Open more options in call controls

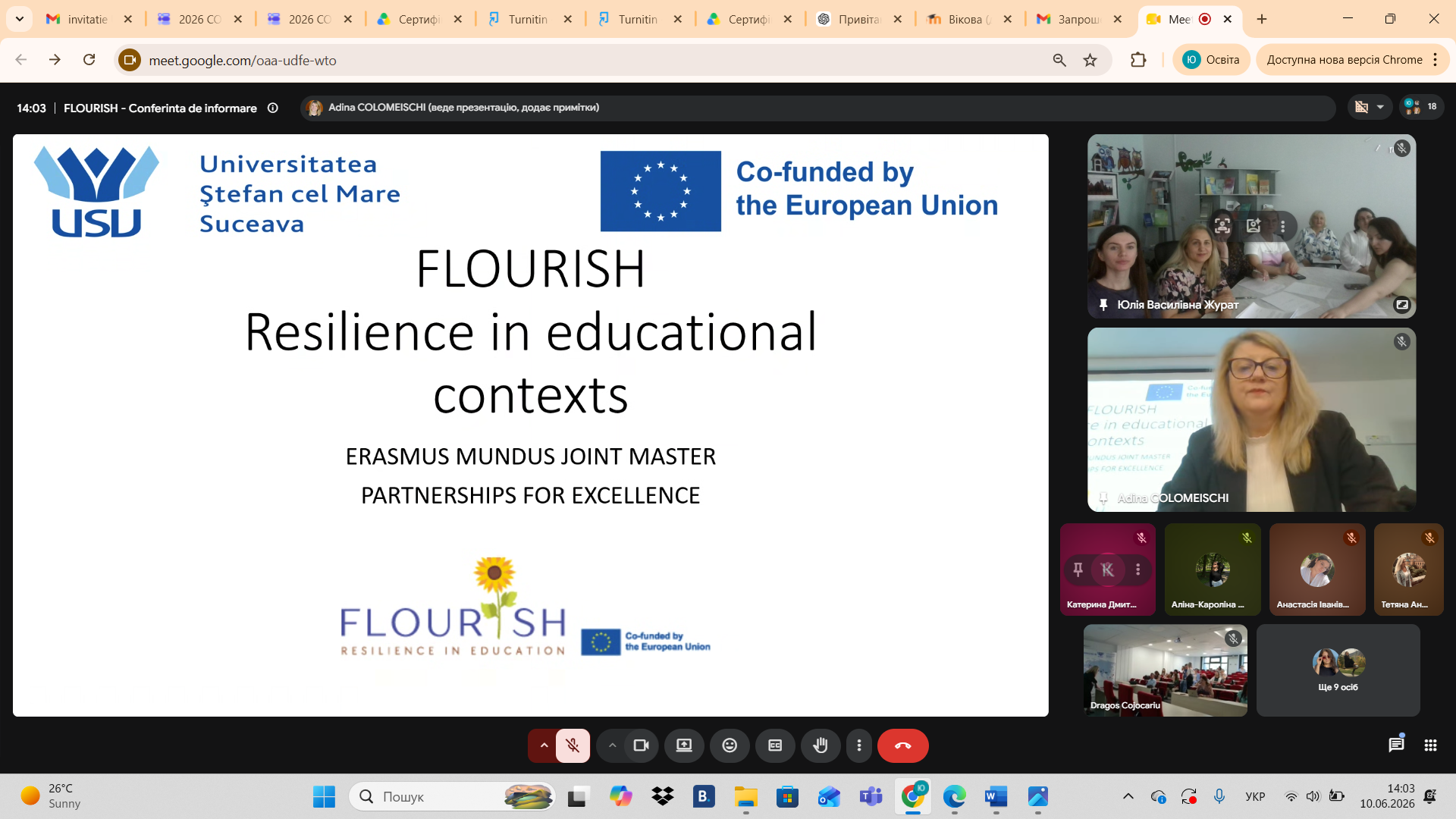pos(859,745)
